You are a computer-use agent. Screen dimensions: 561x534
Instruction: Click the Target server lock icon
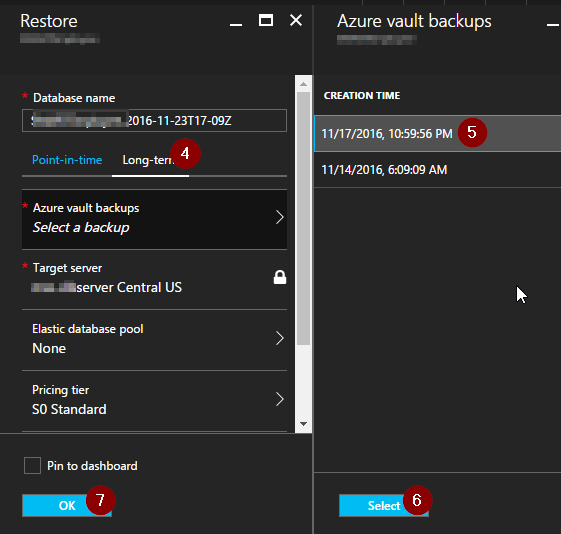280,277
